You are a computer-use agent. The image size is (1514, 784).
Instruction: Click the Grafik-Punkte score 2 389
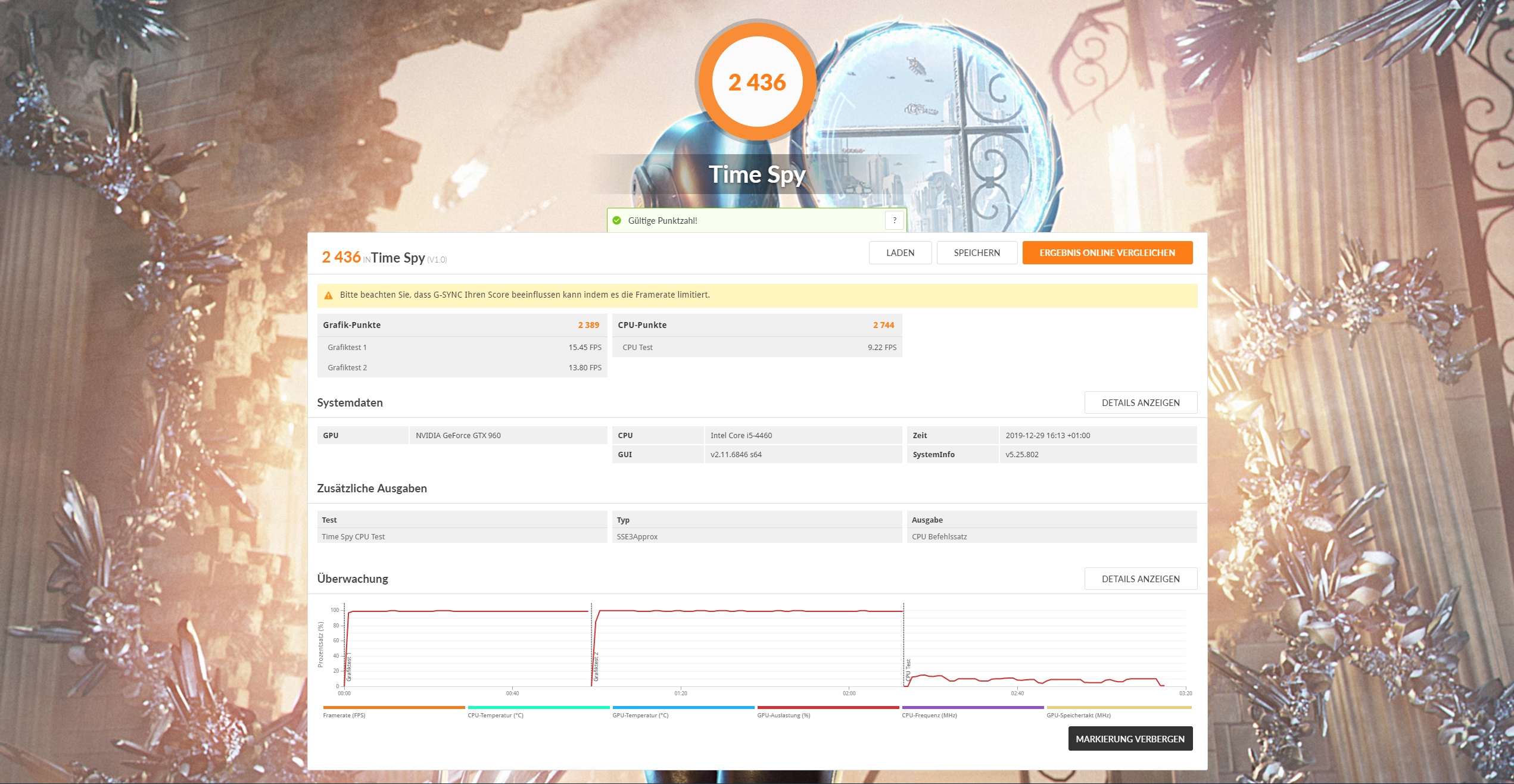click(x=588, y=325)
